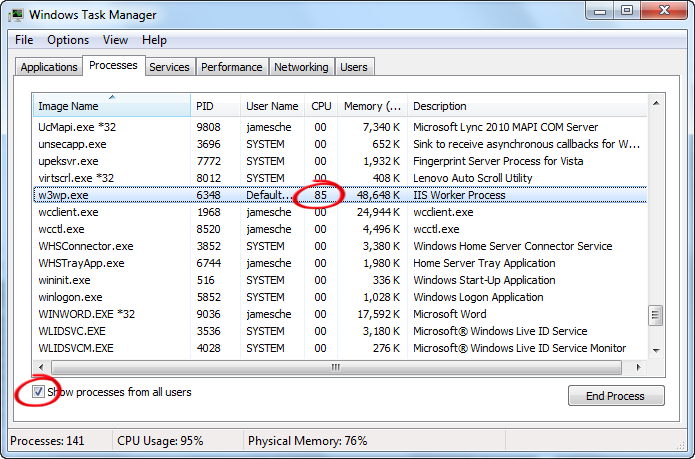This screenshot has width=695, height=459.
Task: Select the wcclient.exe process name
Action: click(68, 212)
